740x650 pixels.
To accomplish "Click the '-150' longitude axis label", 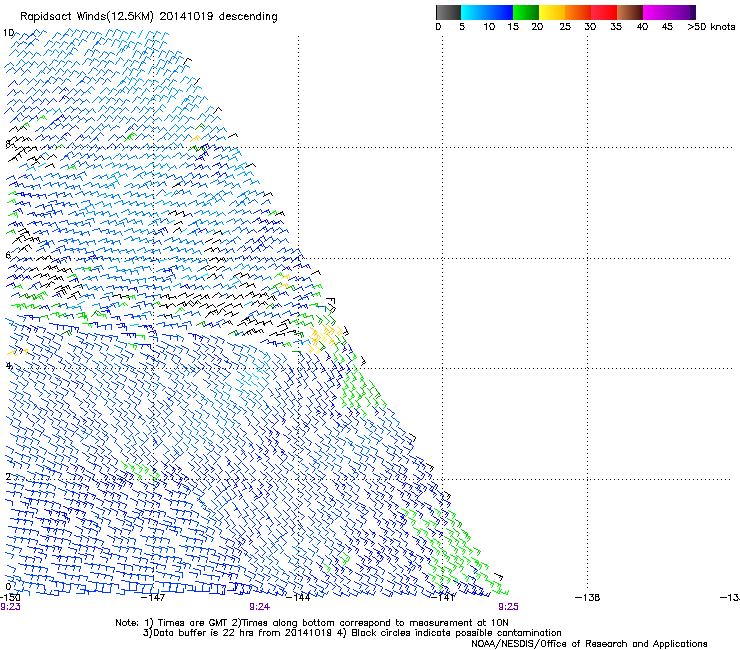I will pyautogui.click(x=10, y=598).
